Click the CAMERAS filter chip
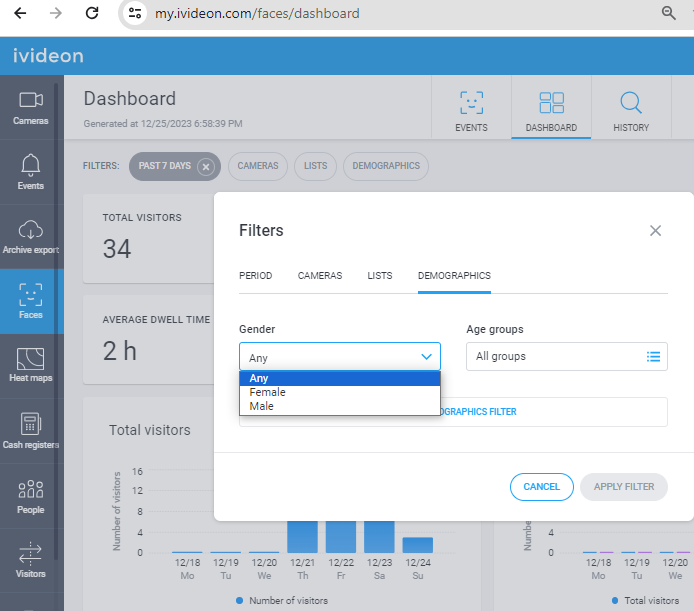The height and width of the screenshot is (611, 694). pos(258,166)
